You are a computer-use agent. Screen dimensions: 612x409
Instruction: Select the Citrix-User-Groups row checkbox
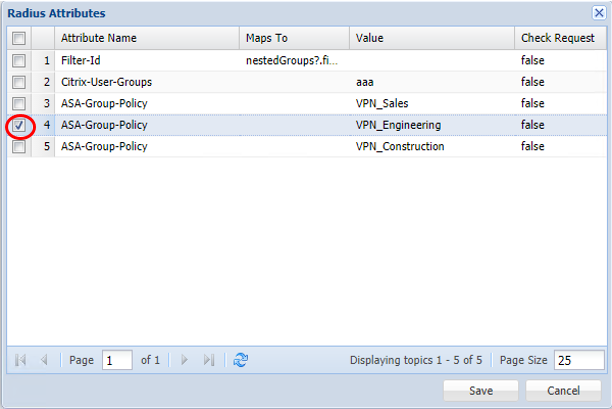[18, 82]
